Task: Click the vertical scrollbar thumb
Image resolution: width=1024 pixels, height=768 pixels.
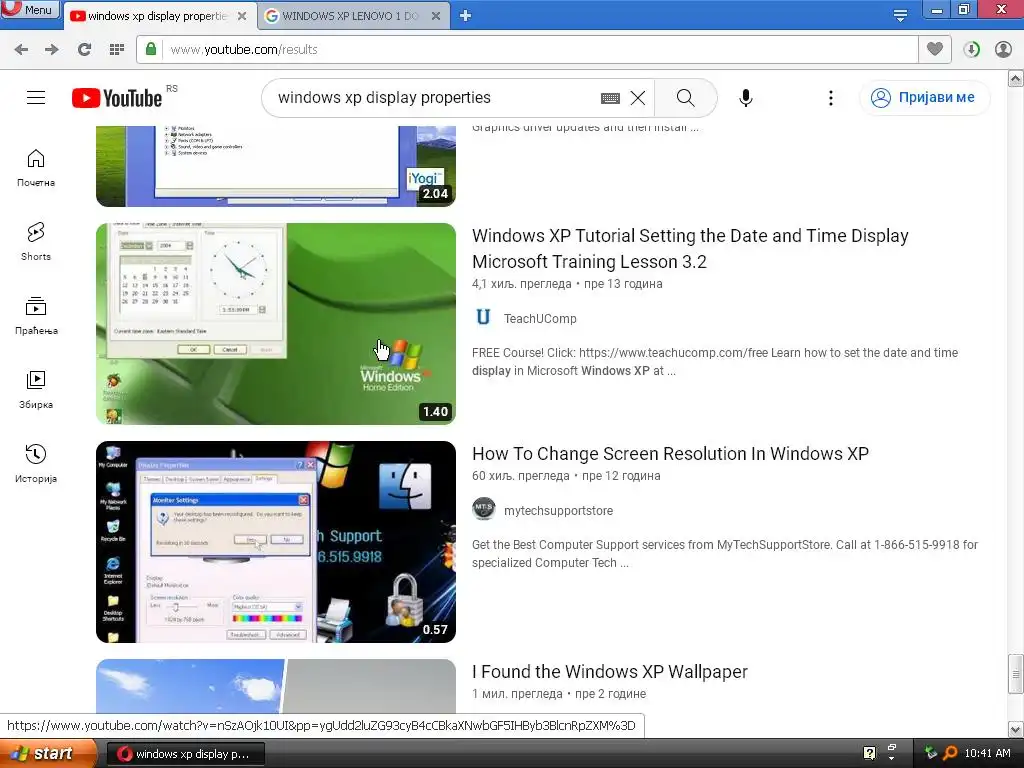Action: tap(1016, 673)
